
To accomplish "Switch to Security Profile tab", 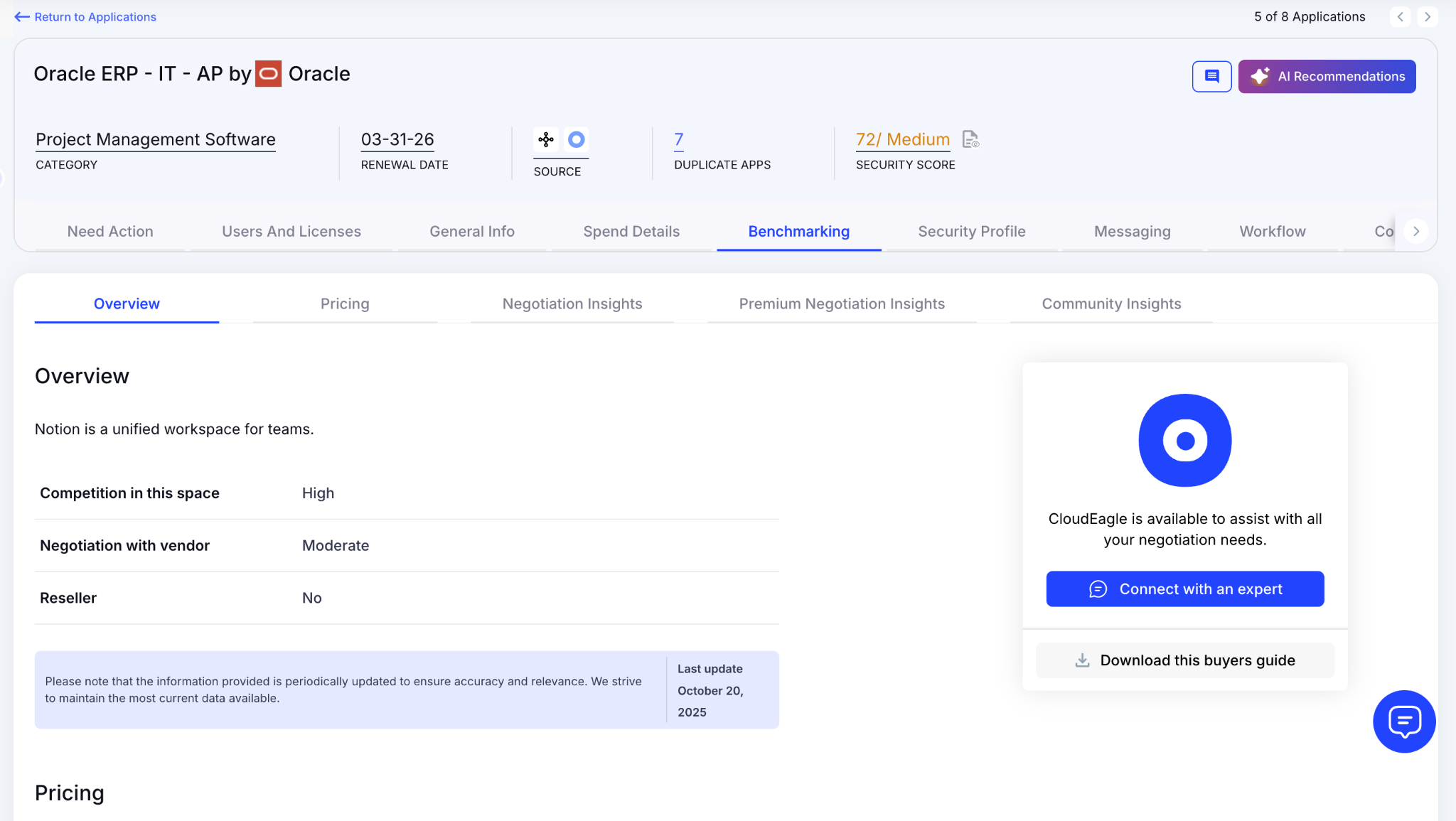I will [971, 231].
